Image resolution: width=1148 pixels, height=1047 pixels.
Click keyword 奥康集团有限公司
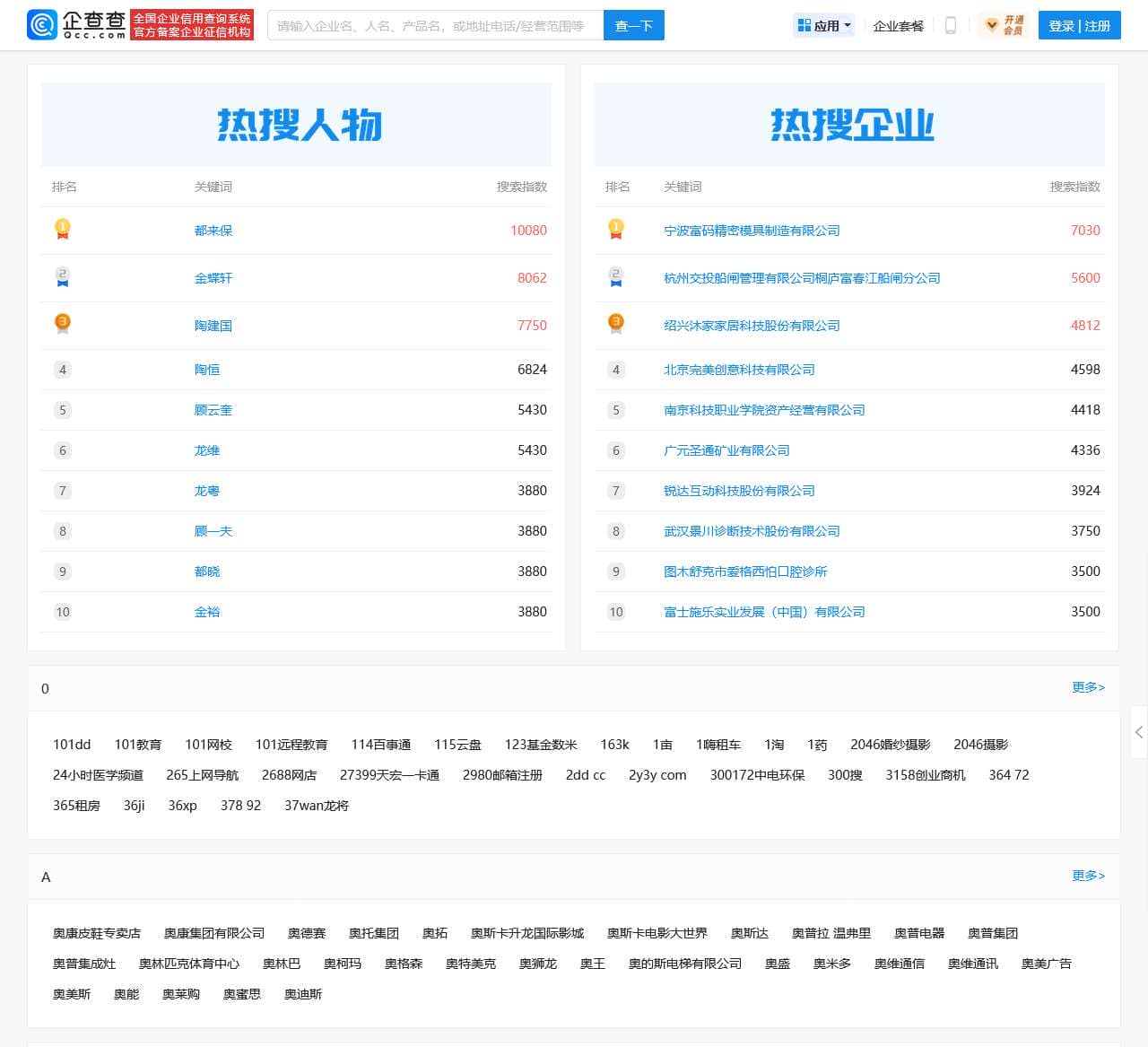coord(214,933)
